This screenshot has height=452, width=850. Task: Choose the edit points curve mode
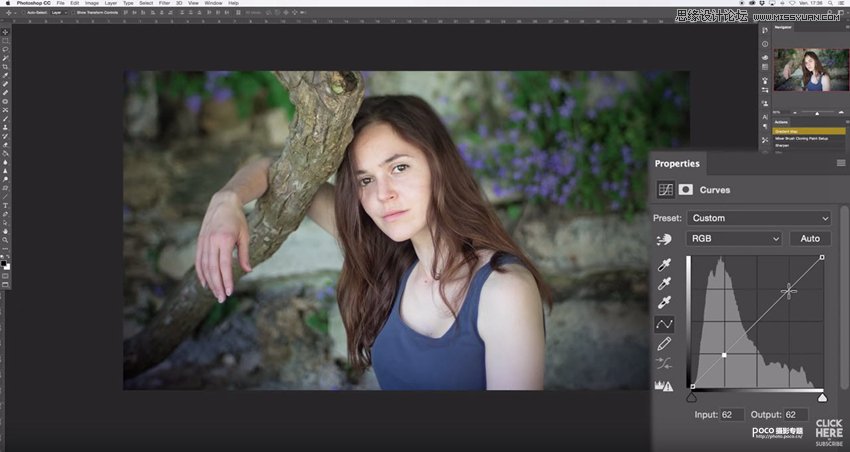pos(665,324)
